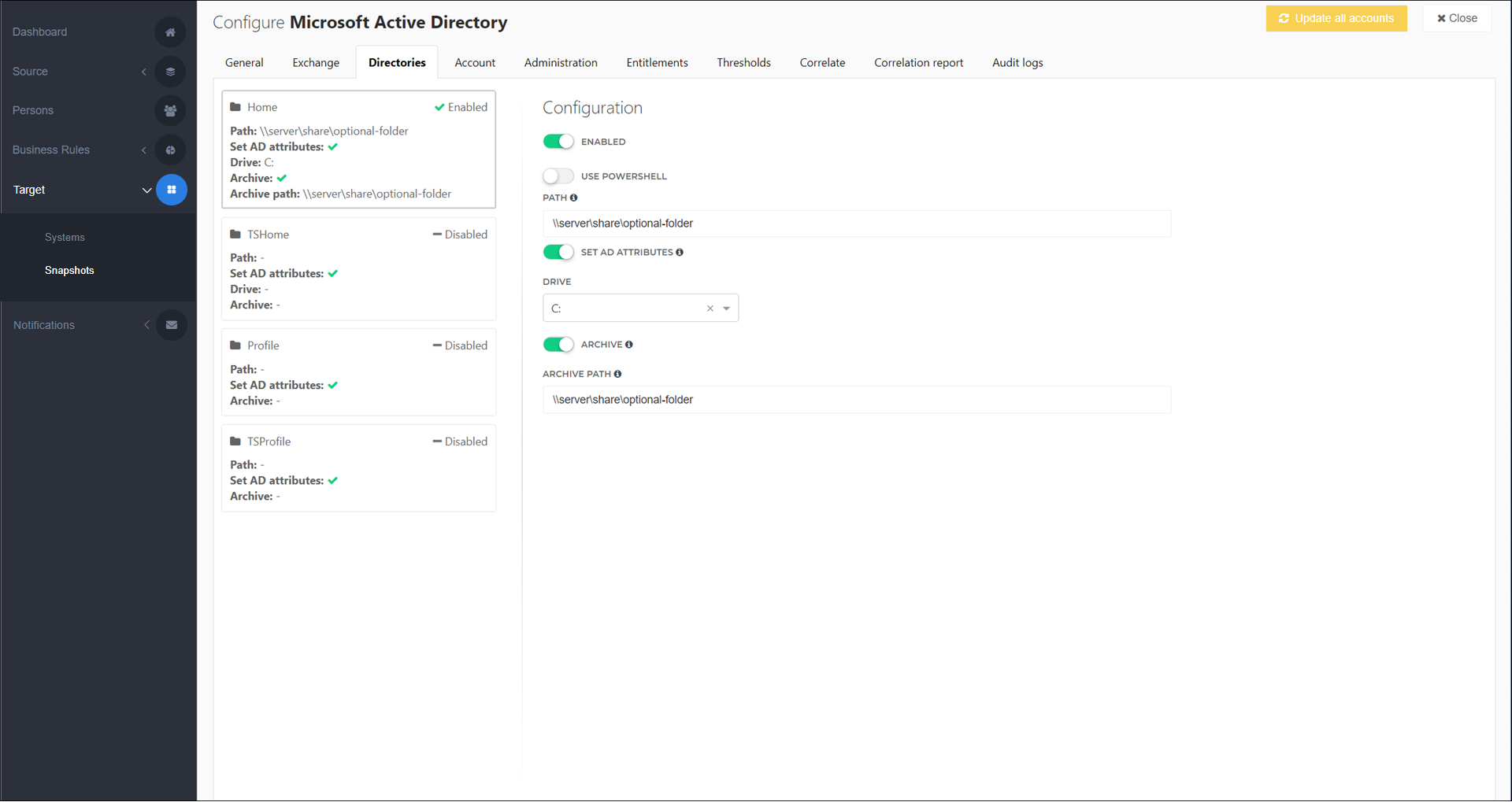Select the Directories tab
The image size is (1512, 802).
(x=397, y=63)
